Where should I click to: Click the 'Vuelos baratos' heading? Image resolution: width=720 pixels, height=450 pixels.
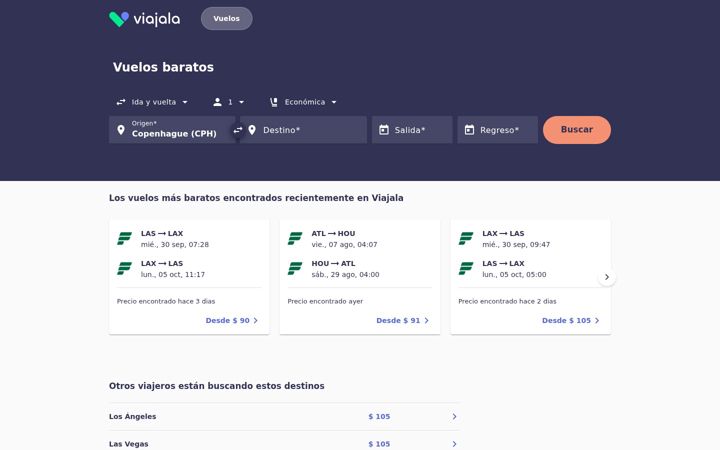163,67
